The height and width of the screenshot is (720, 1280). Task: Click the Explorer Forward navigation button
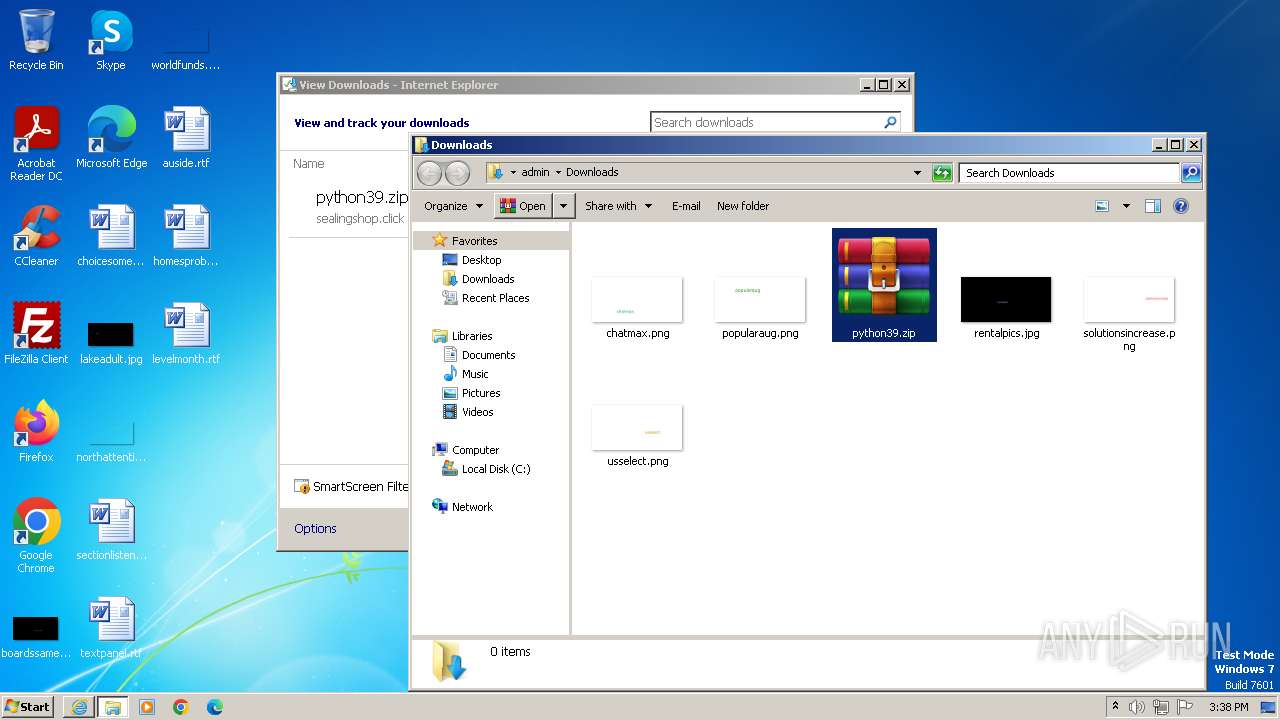click(x=457, y=173)
